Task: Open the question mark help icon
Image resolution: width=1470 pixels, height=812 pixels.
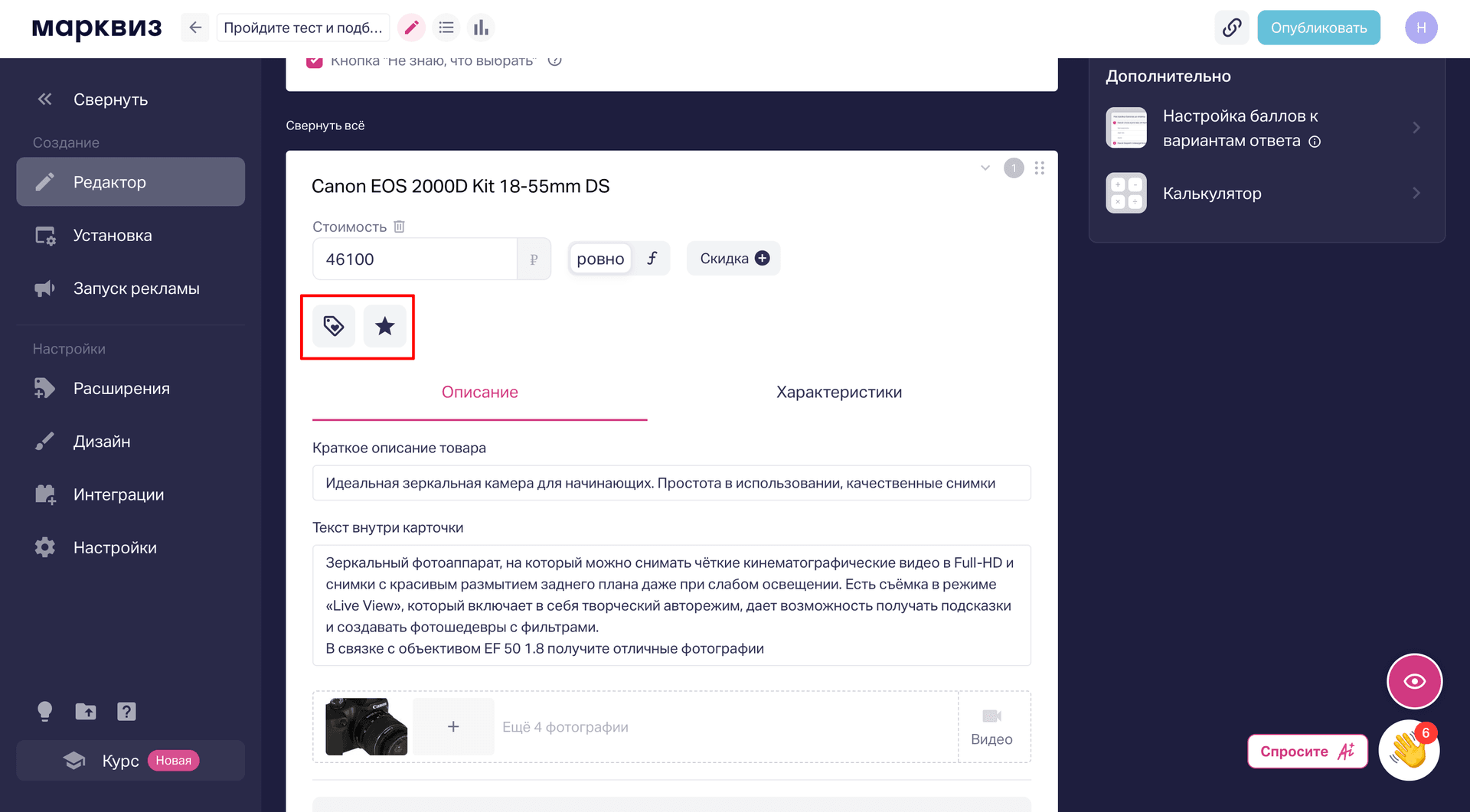Action: click(126, 712)
